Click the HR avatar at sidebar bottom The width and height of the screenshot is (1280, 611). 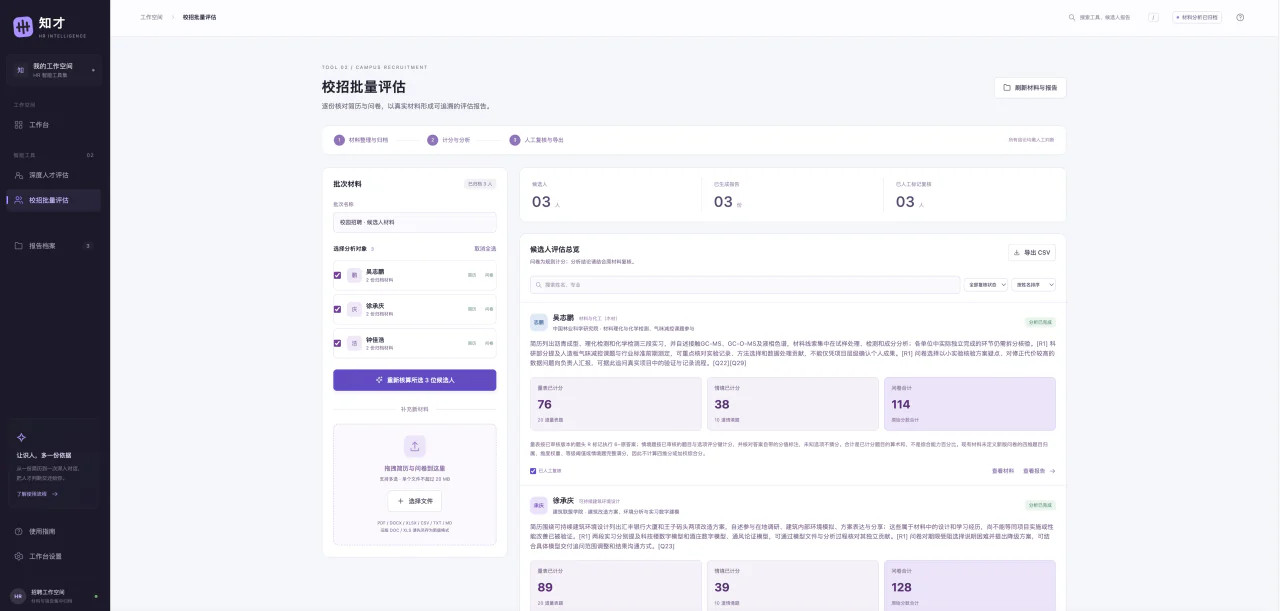(x=17, y=595)
